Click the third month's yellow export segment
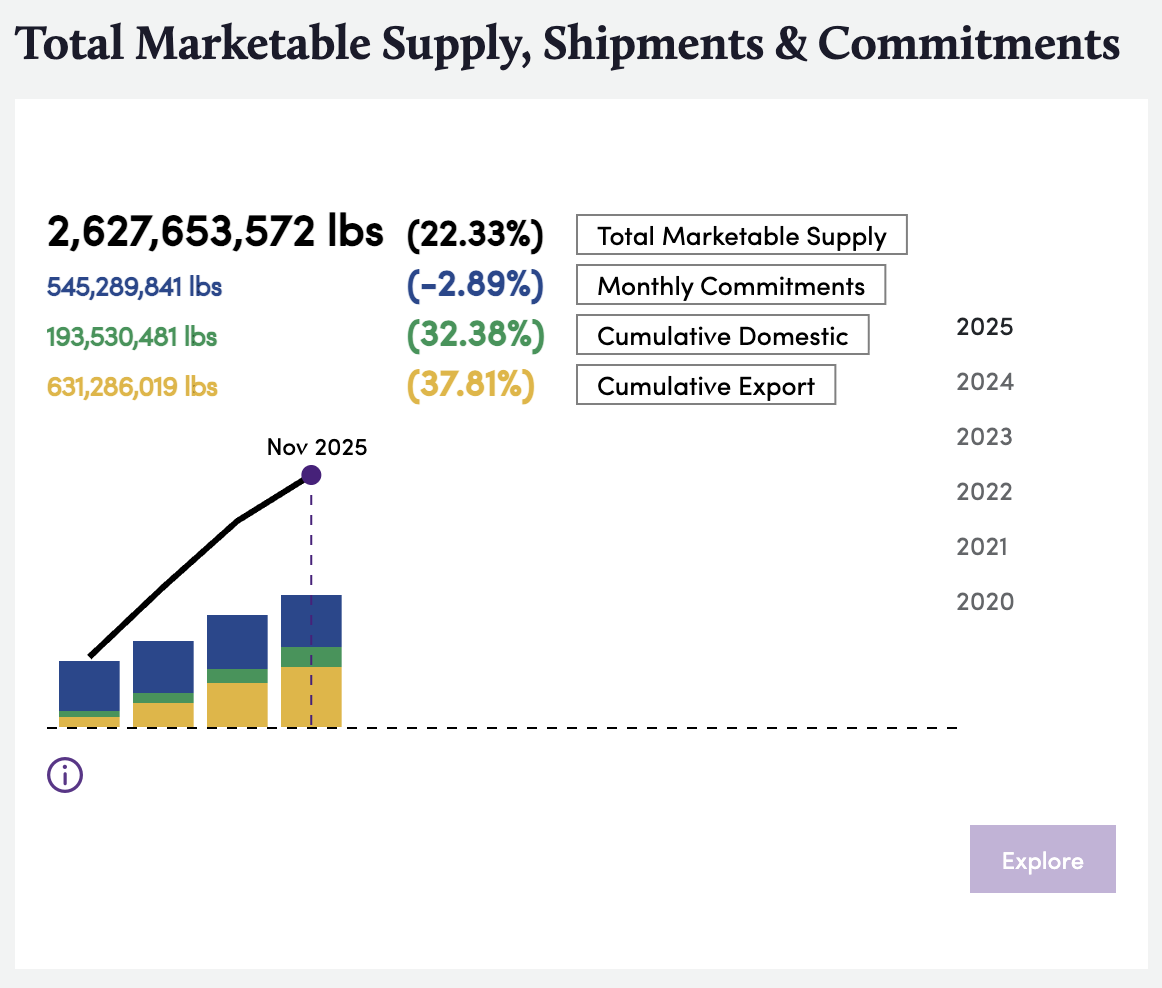This screenshot has width=1162, height=988. pyautogui.click(x=237, y=705)
